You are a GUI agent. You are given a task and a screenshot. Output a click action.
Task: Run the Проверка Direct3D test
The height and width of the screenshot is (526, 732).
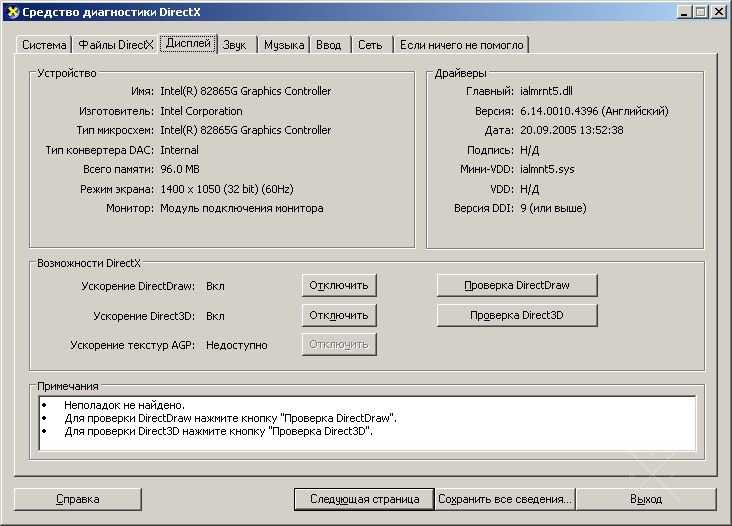[x=517, y=316]
